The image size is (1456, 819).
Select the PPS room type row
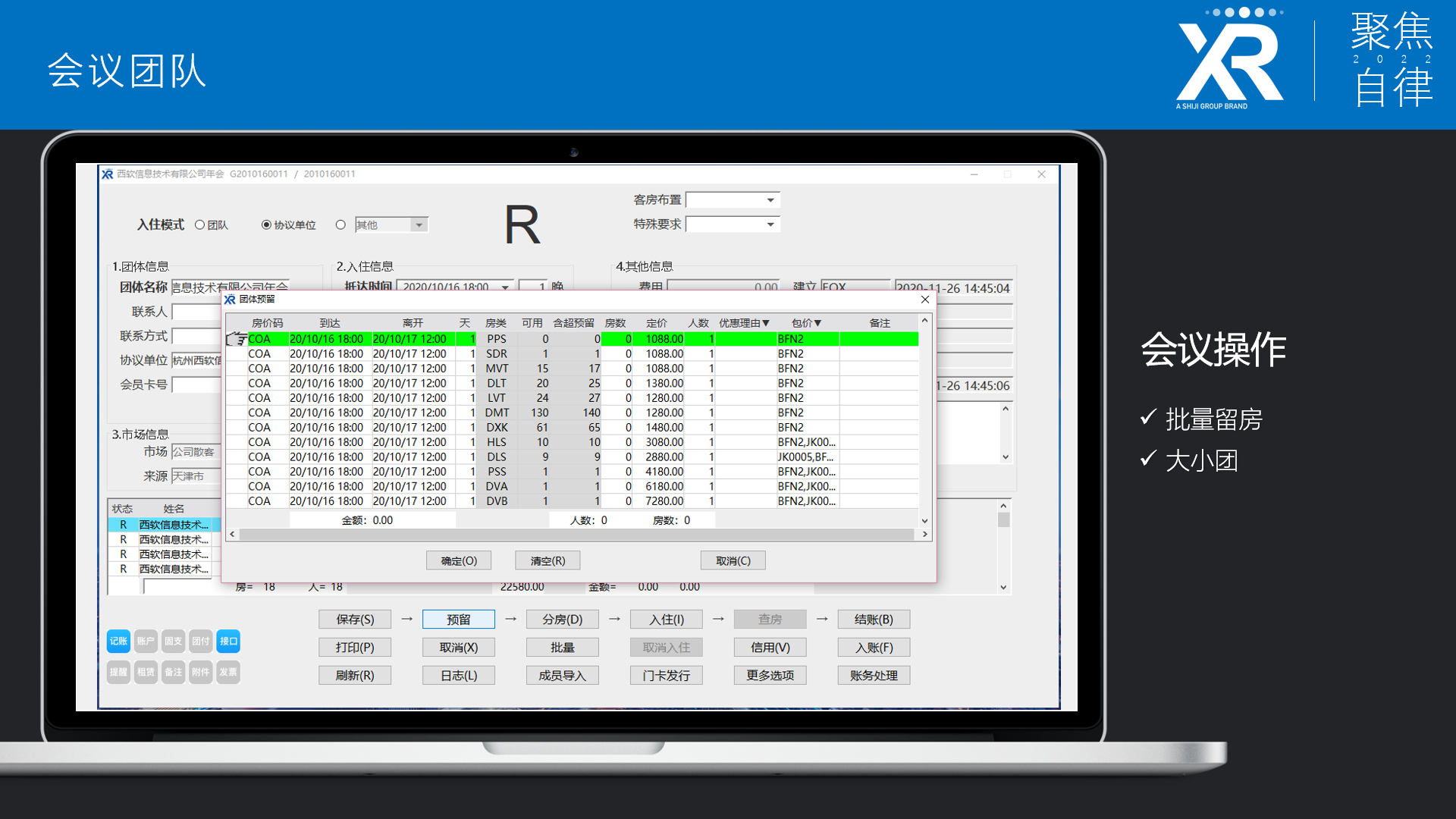click(x=572, y=339)
